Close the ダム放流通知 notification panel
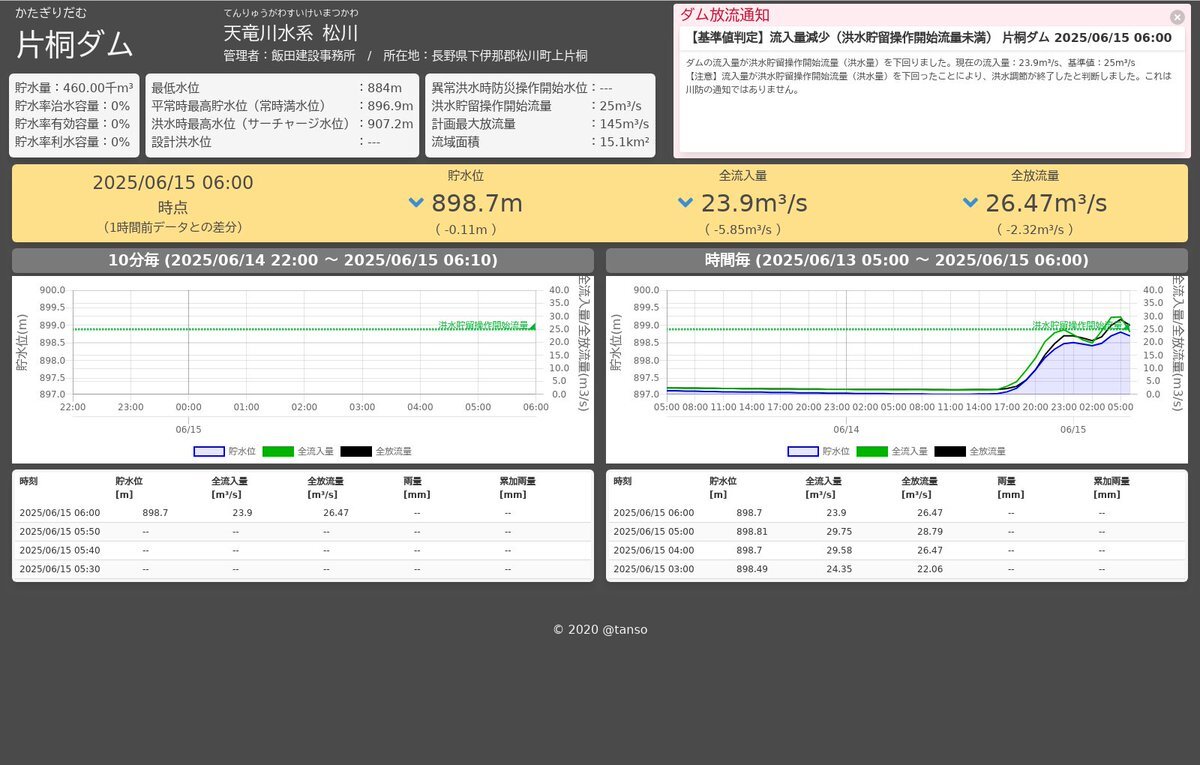 pyautogui.click(x=1177, y=17)
